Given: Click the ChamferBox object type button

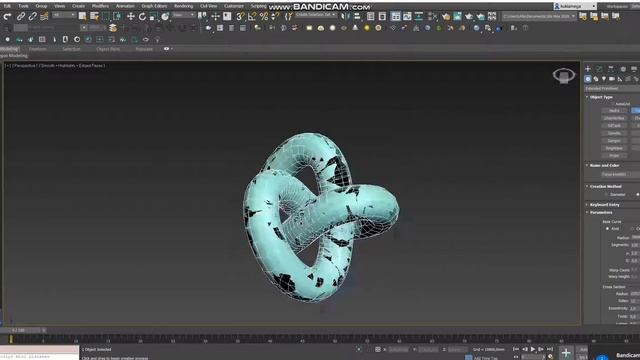Looking at the screenshot, I should (614, 118).
